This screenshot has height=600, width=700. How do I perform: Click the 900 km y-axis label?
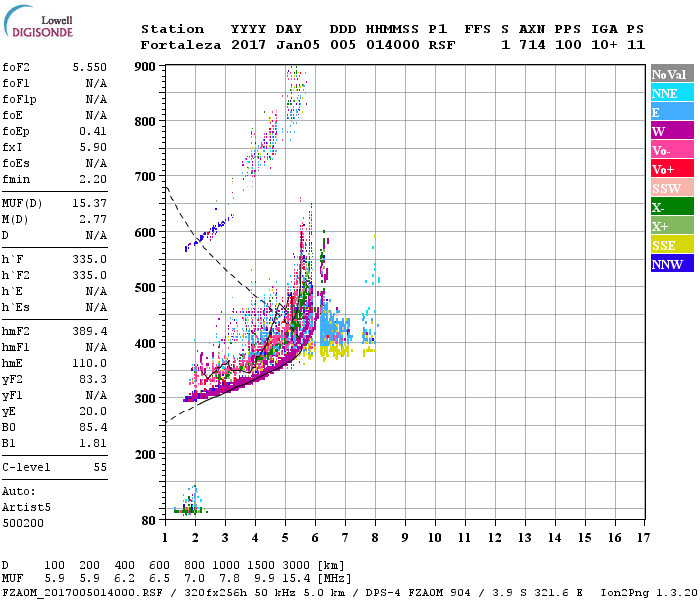pos(146,67)
